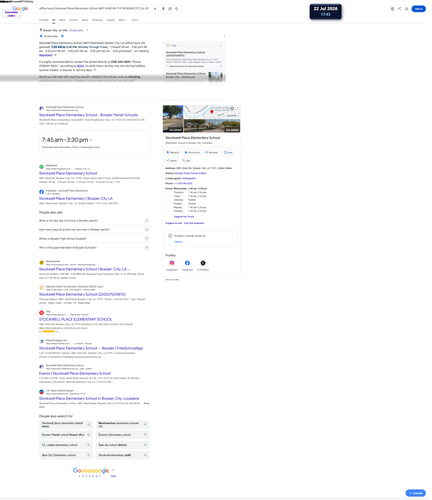
Task: Click the Website button in knowledge panel
Action: coord(173,152)
